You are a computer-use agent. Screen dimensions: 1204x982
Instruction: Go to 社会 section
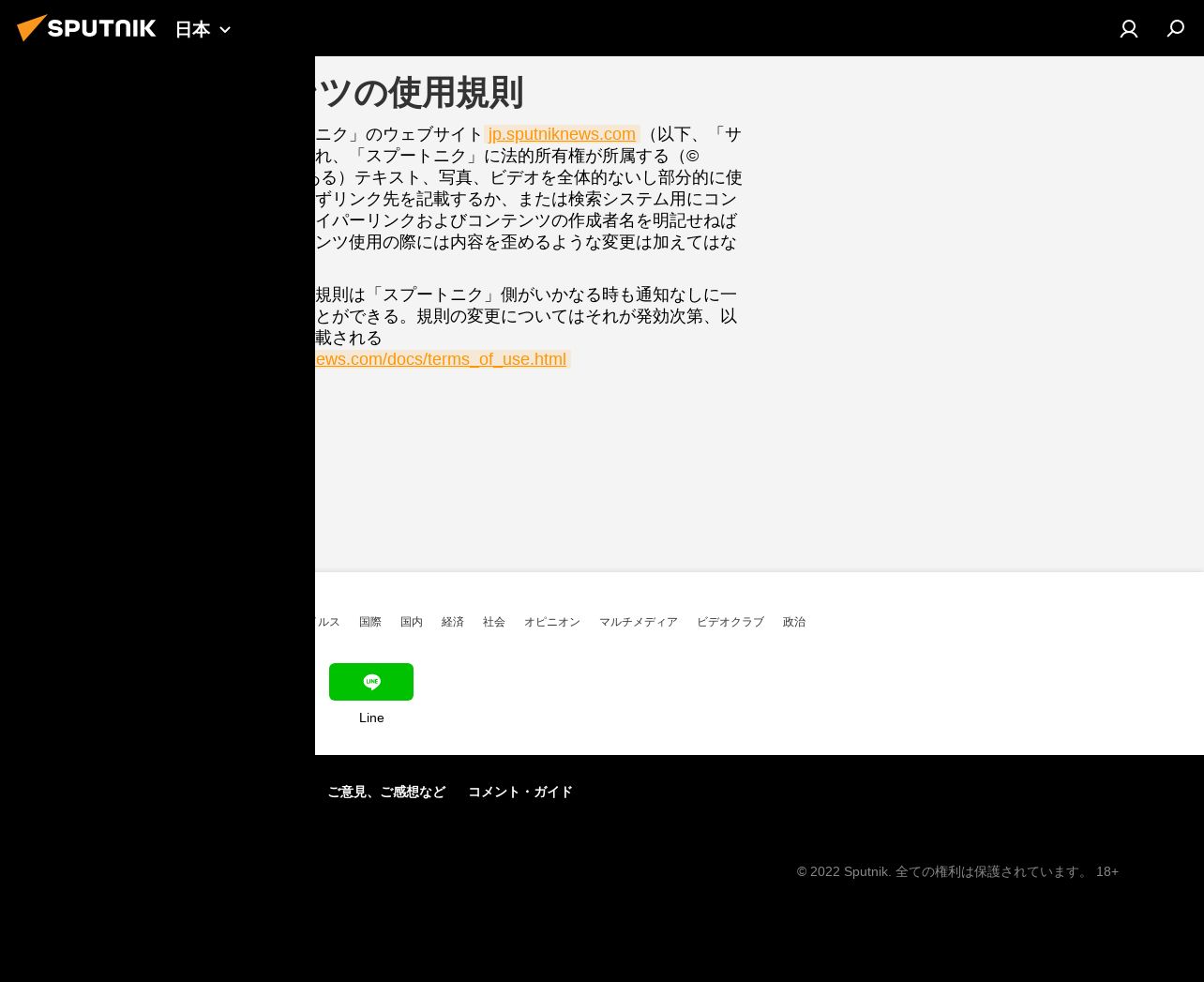tap(494, 622)
